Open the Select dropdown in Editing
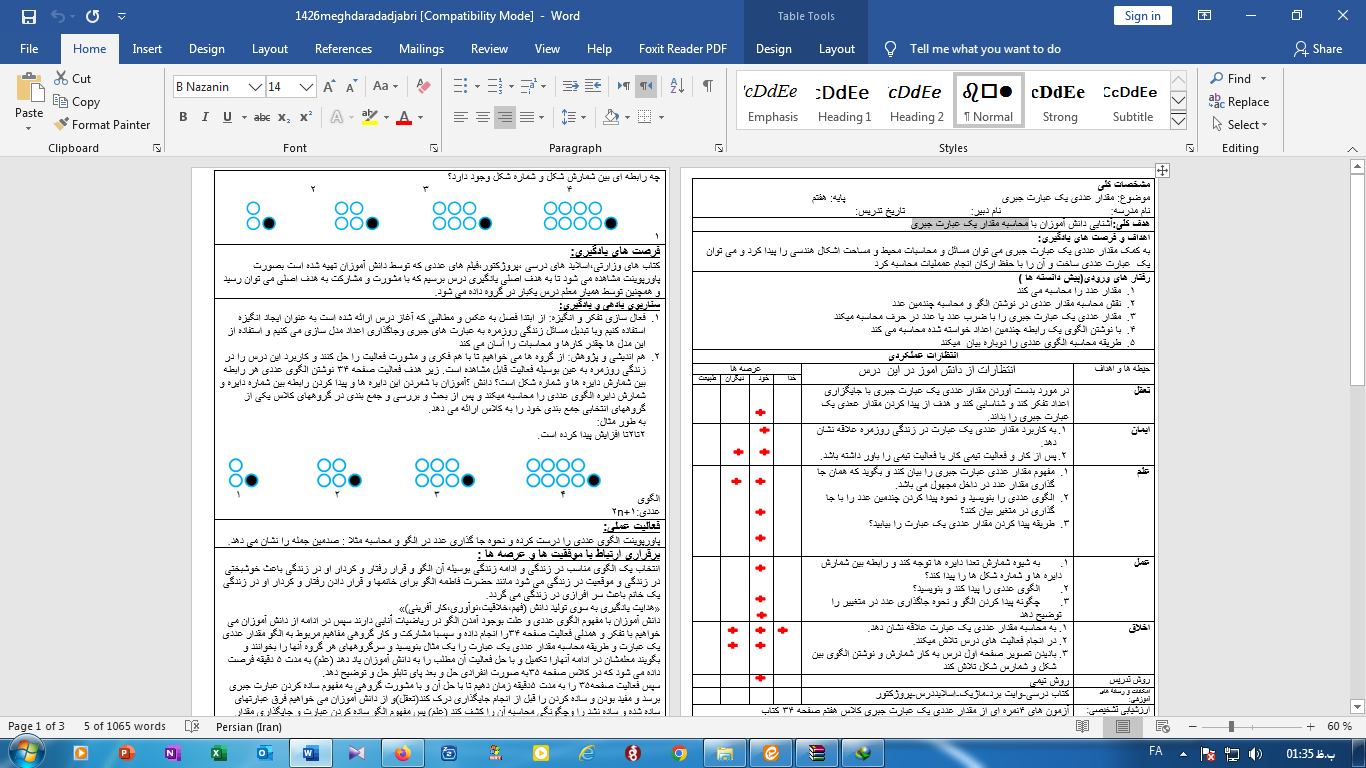Image resolution: width=1366 pixels, height=768 pixels. click(x=1238, y=125)
